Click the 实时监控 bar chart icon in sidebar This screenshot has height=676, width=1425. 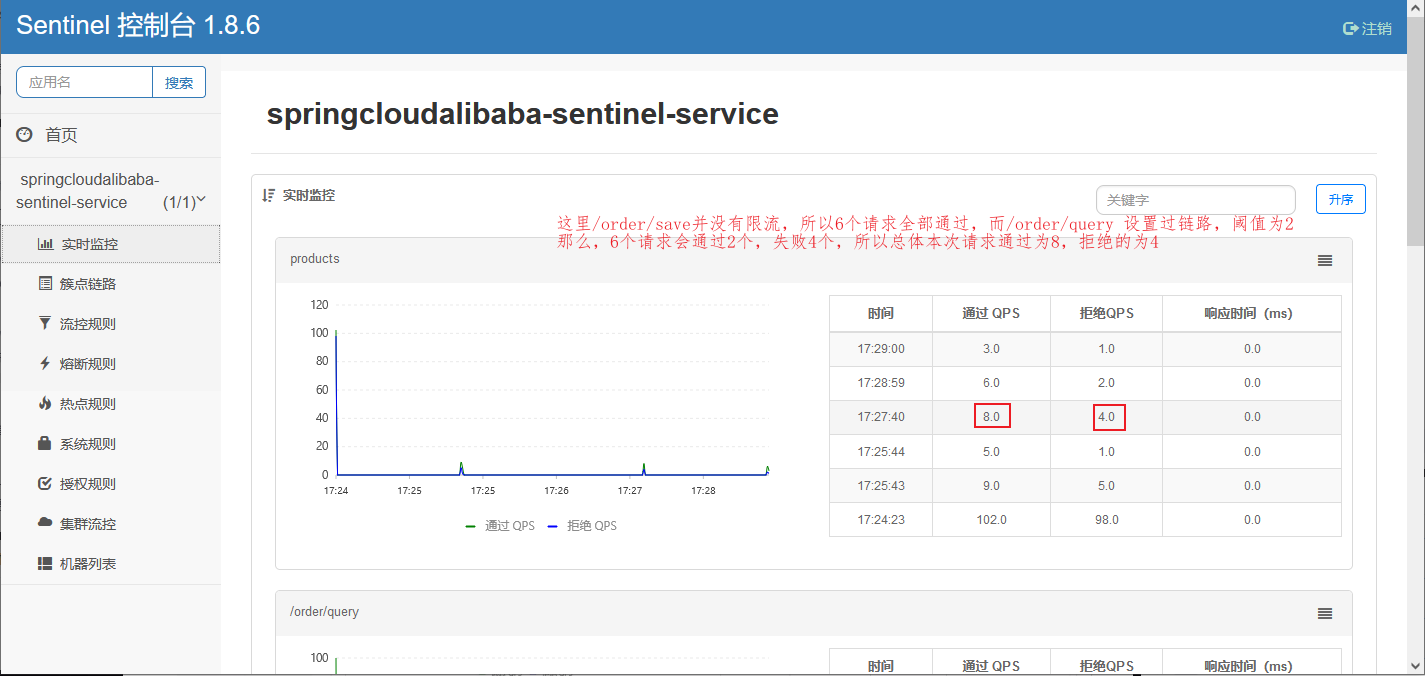(x=45, y=244)
